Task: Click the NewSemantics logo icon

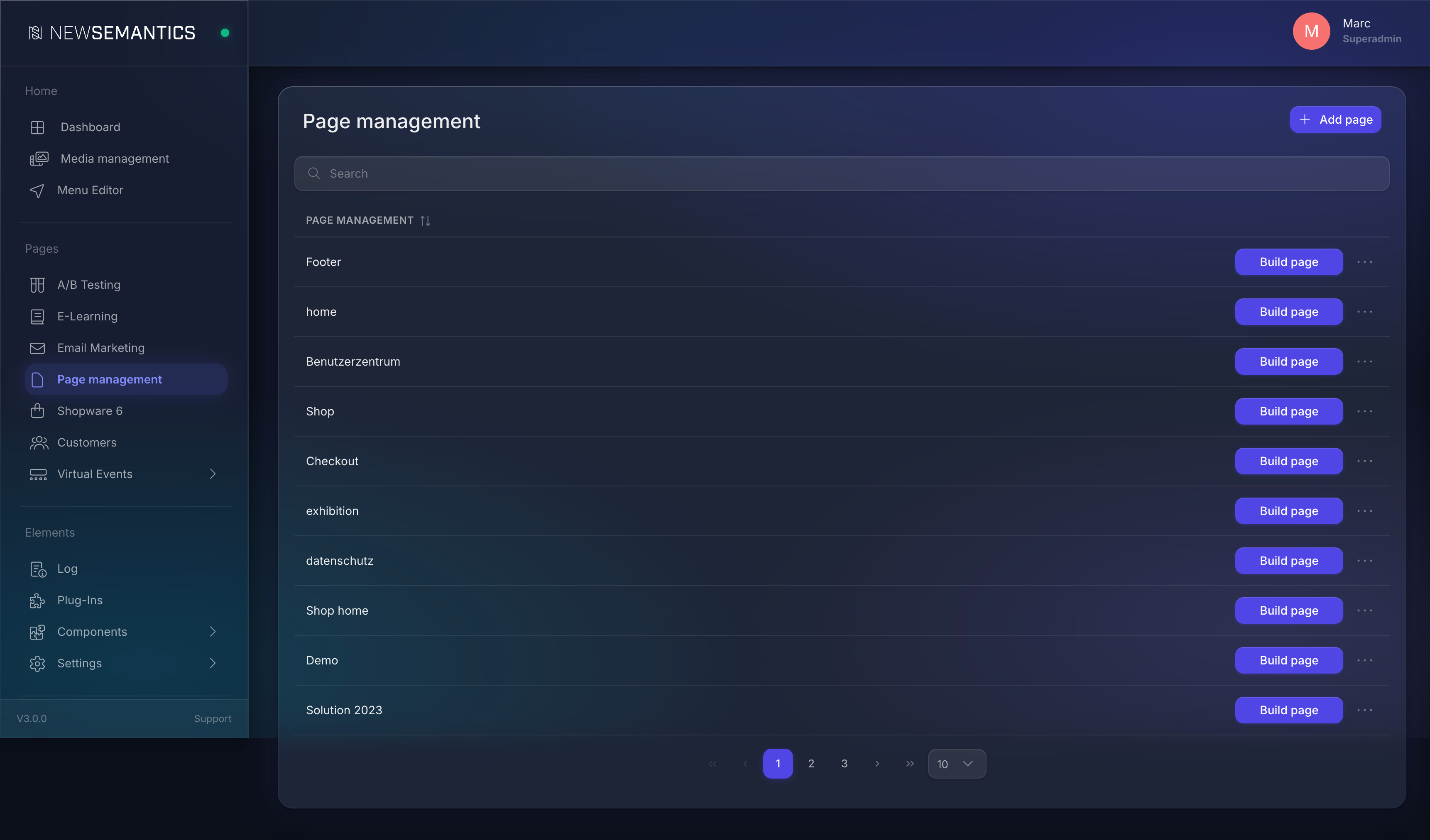Action: [x=35, y=33]
